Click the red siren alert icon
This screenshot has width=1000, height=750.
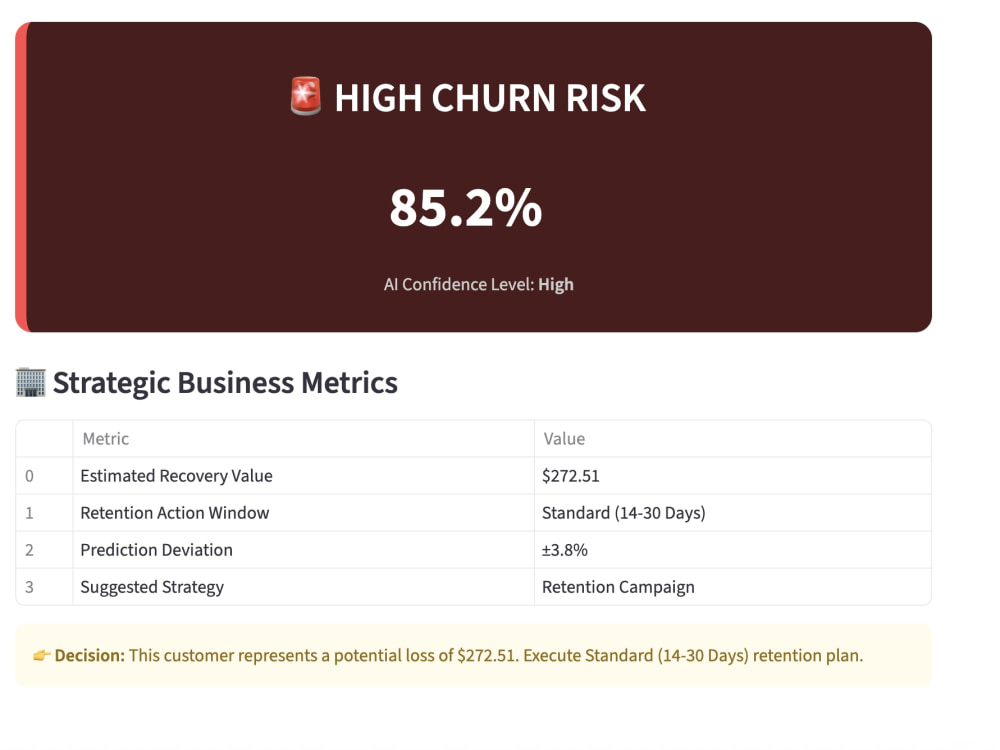(x=305, y=96)
